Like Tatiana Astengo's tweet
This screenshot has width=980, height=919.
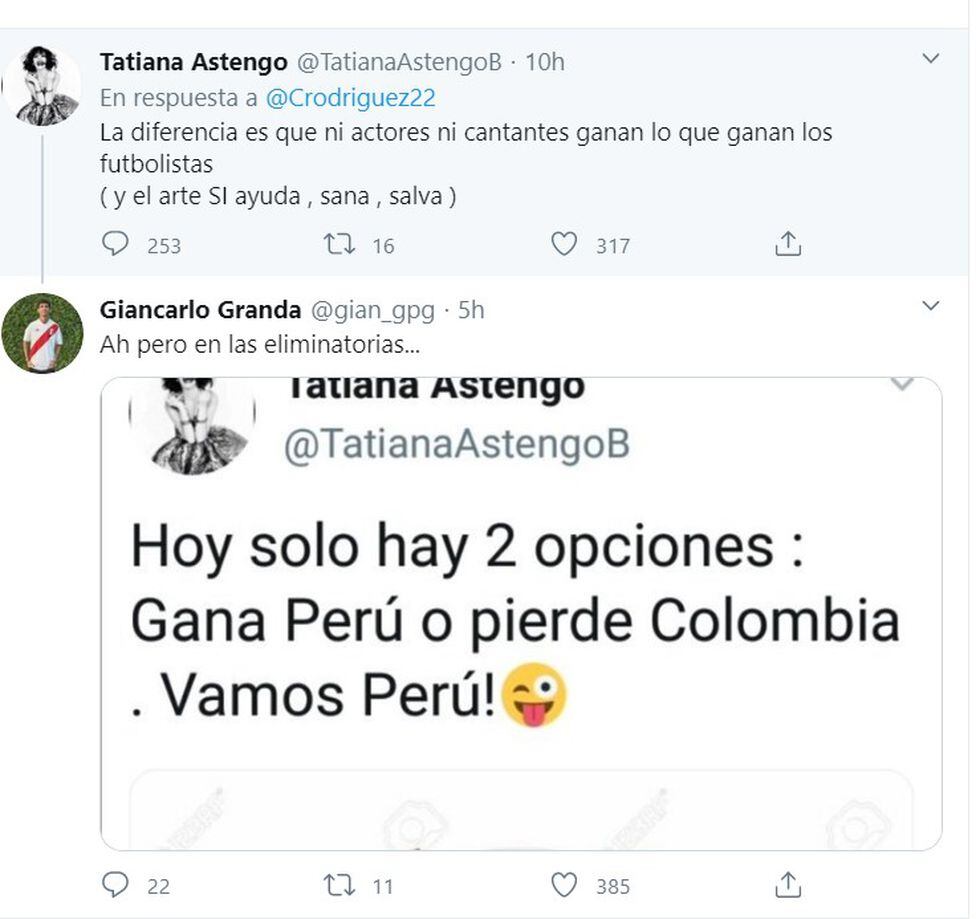(x=564, y=244)
